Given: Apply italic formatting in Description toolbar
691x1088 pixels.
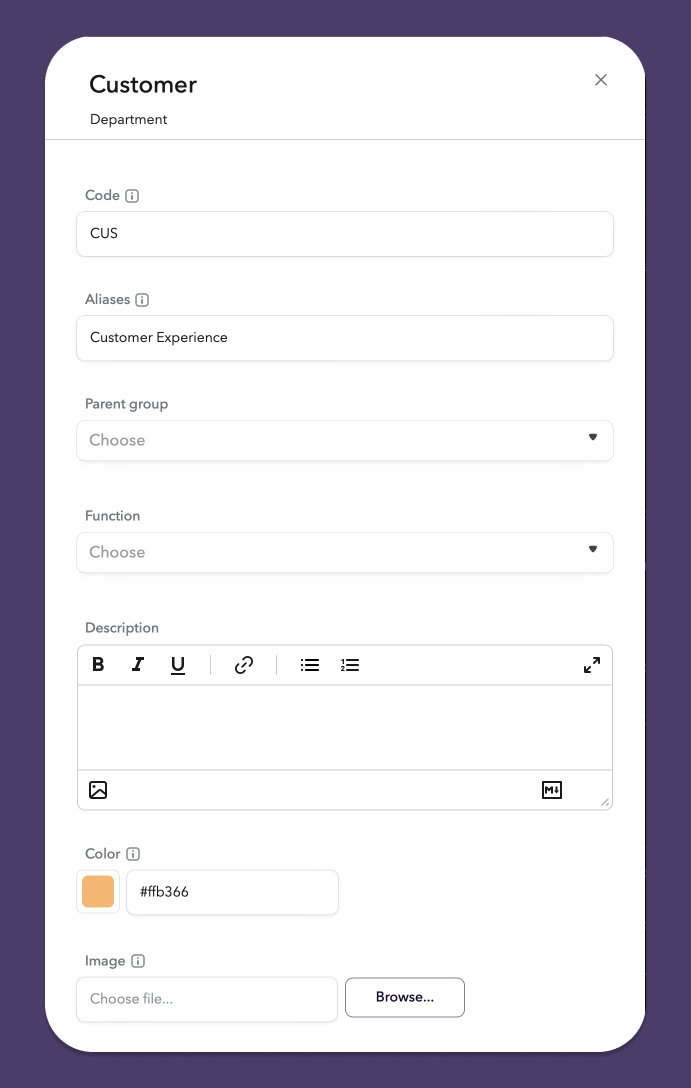Looking at the screenshot, I should tap(138, 665).
